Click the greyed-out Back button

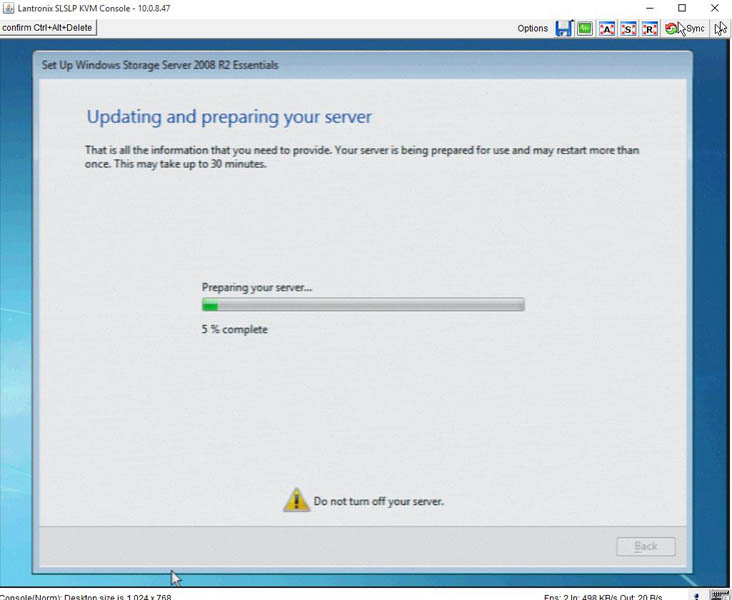tap(646, 546)
